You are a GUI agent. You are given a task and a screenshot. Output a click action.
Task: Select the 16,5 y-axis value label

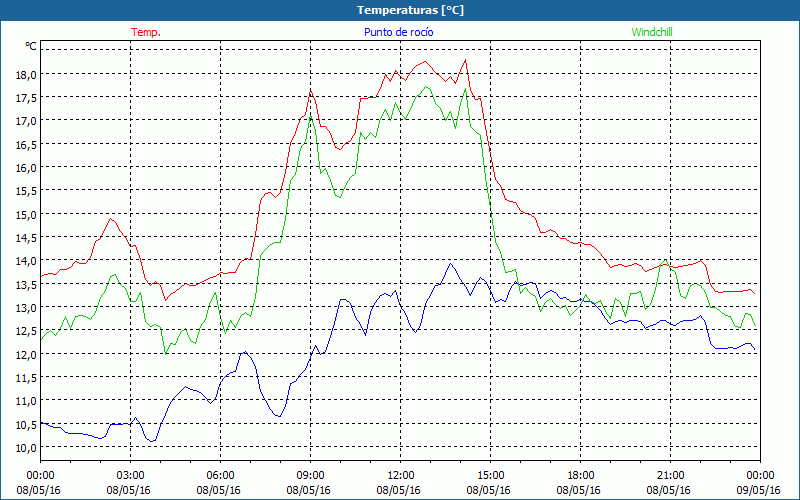pos(24,144)
